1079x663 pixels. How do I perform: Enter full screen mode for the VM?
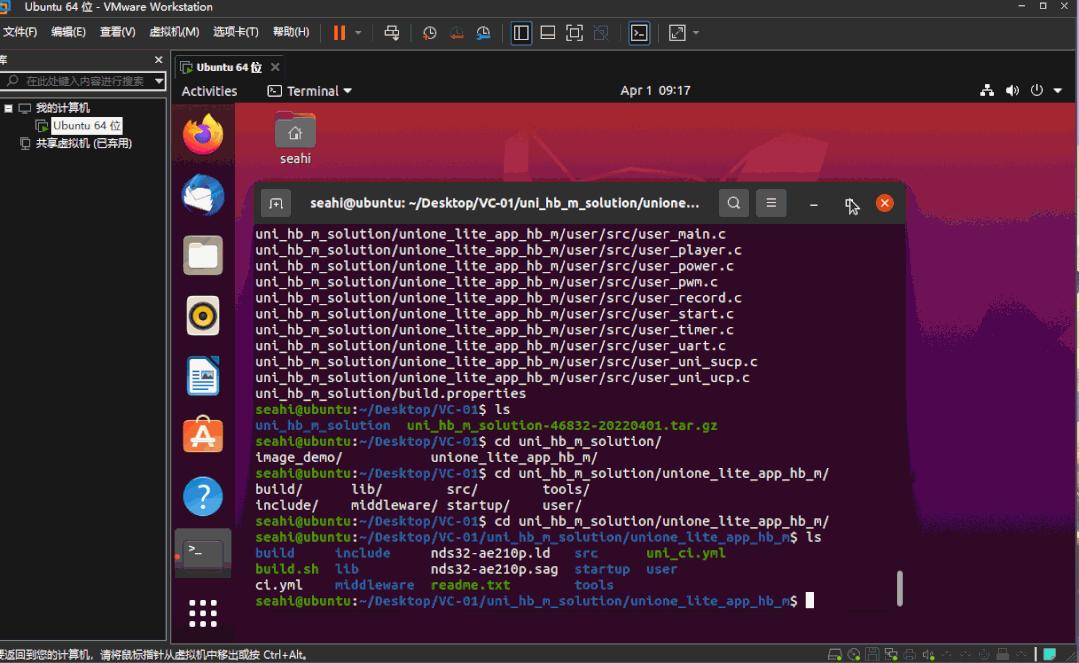574,32
